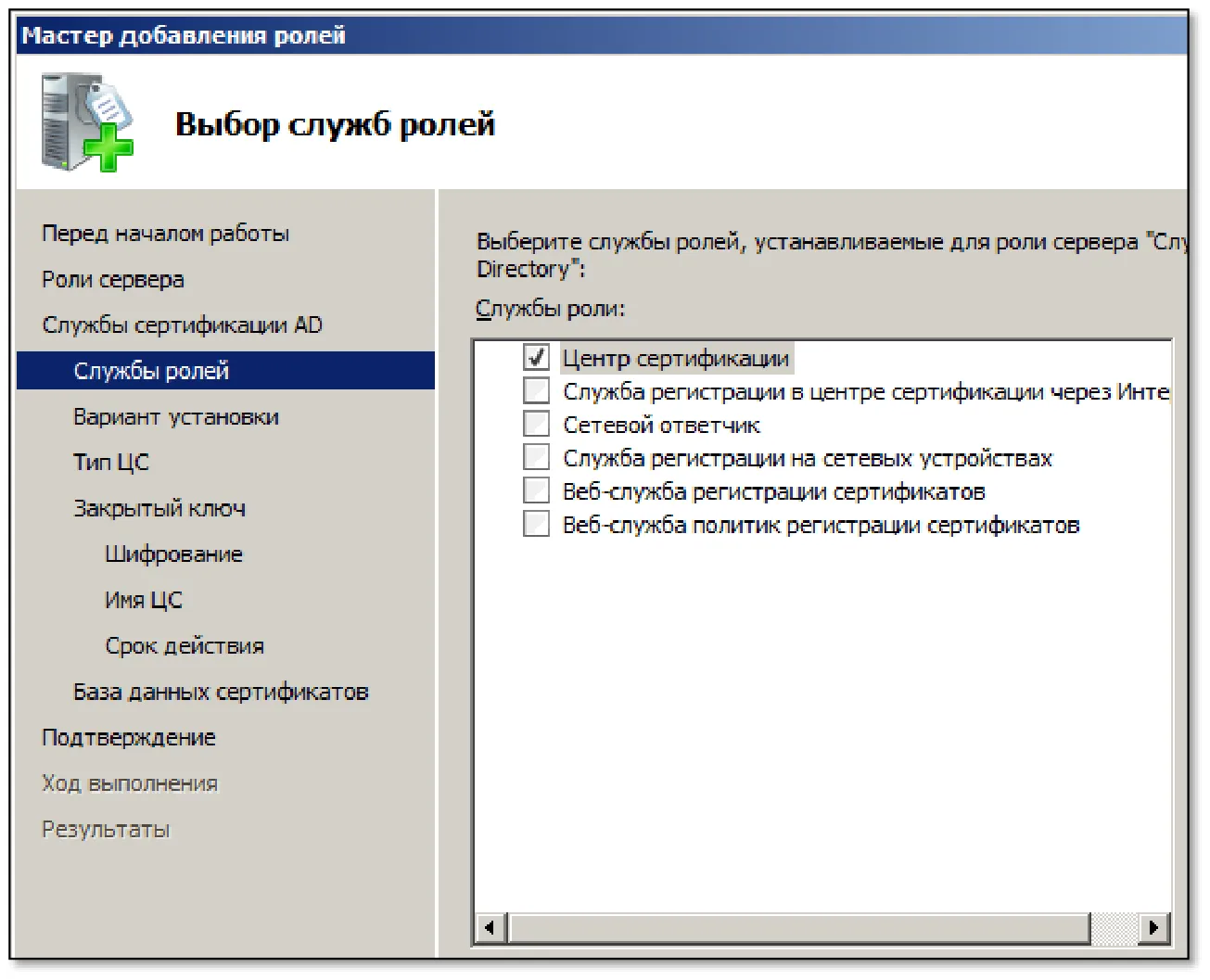Click the Результаты step
The height and width of the screenshot is (980, 1210).
coord(106,829)
